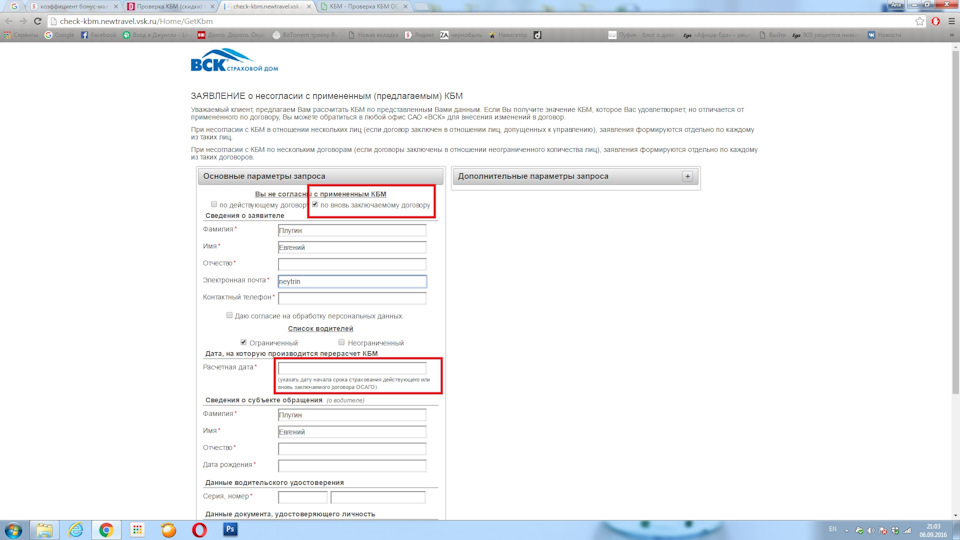The width and height of the screenshot is (960, 540).
Task: Launch Internet Explorer from taskbar
Action: (75, 530)
